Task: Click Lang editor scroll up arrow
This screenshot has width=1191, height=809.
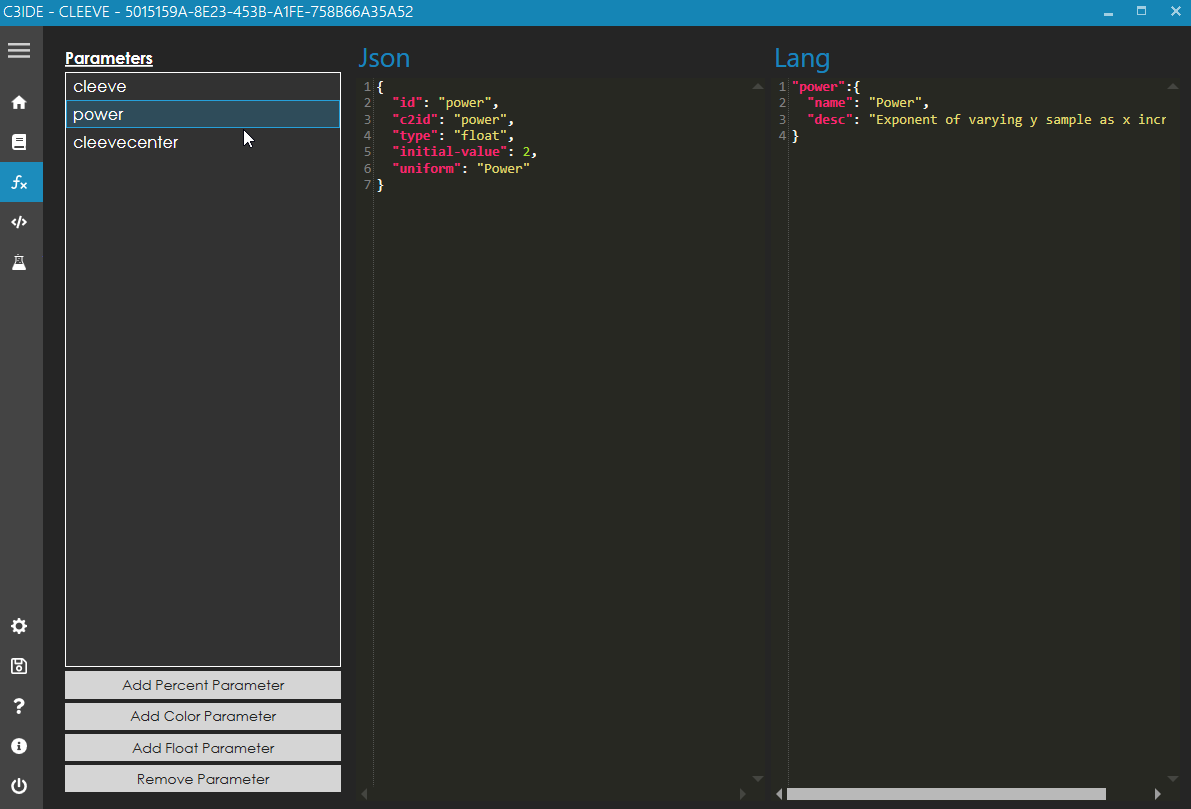Action: [x=1173, y=87]
